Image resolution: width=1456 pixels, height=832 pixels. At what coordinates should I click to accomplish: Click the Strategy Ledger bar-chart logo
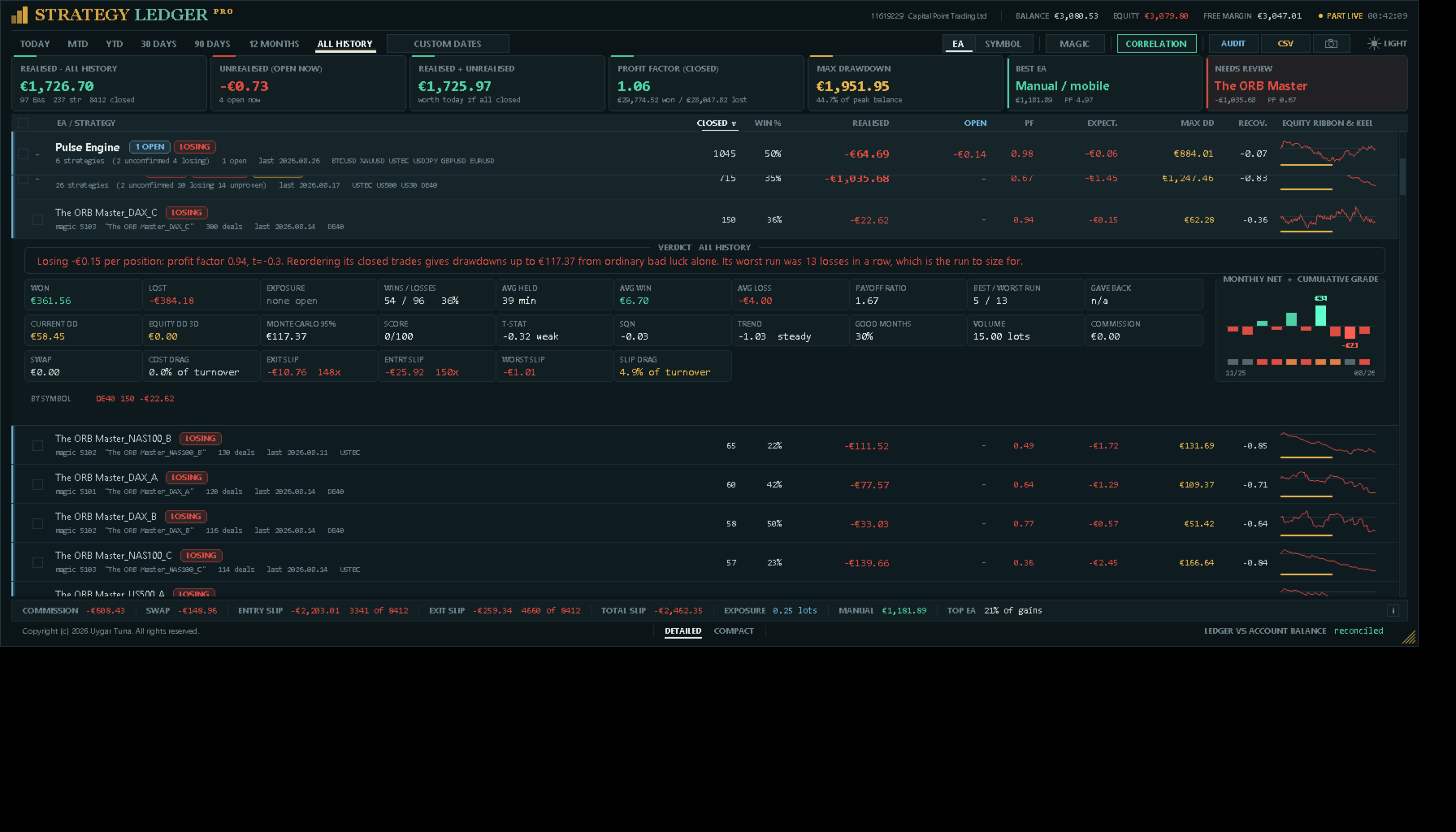(19, 15)
